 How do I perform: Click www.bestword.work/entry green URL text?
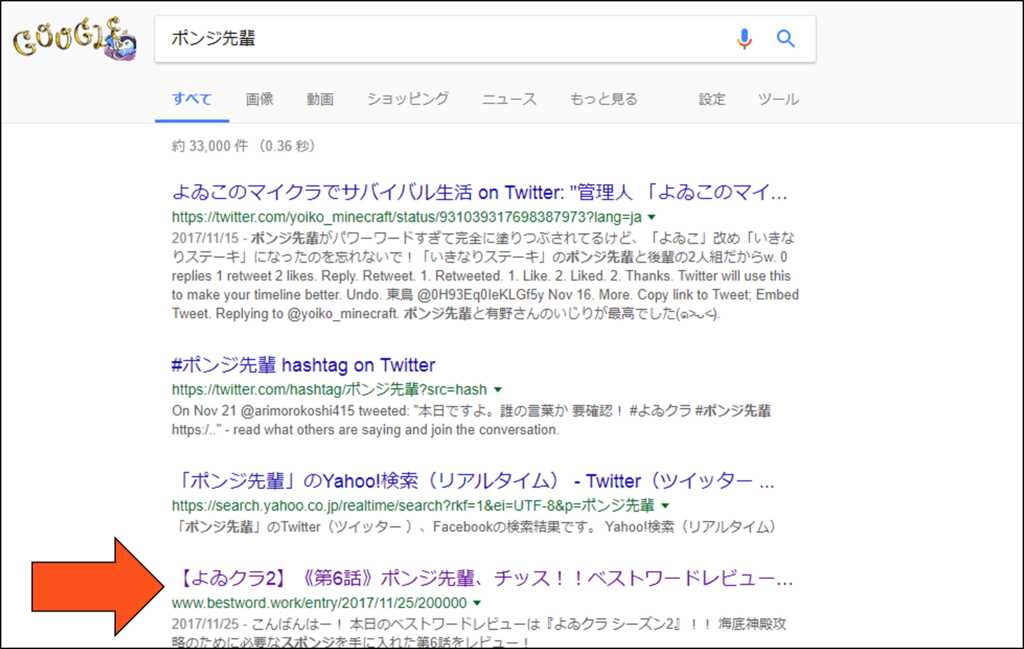tap(319, 603)
